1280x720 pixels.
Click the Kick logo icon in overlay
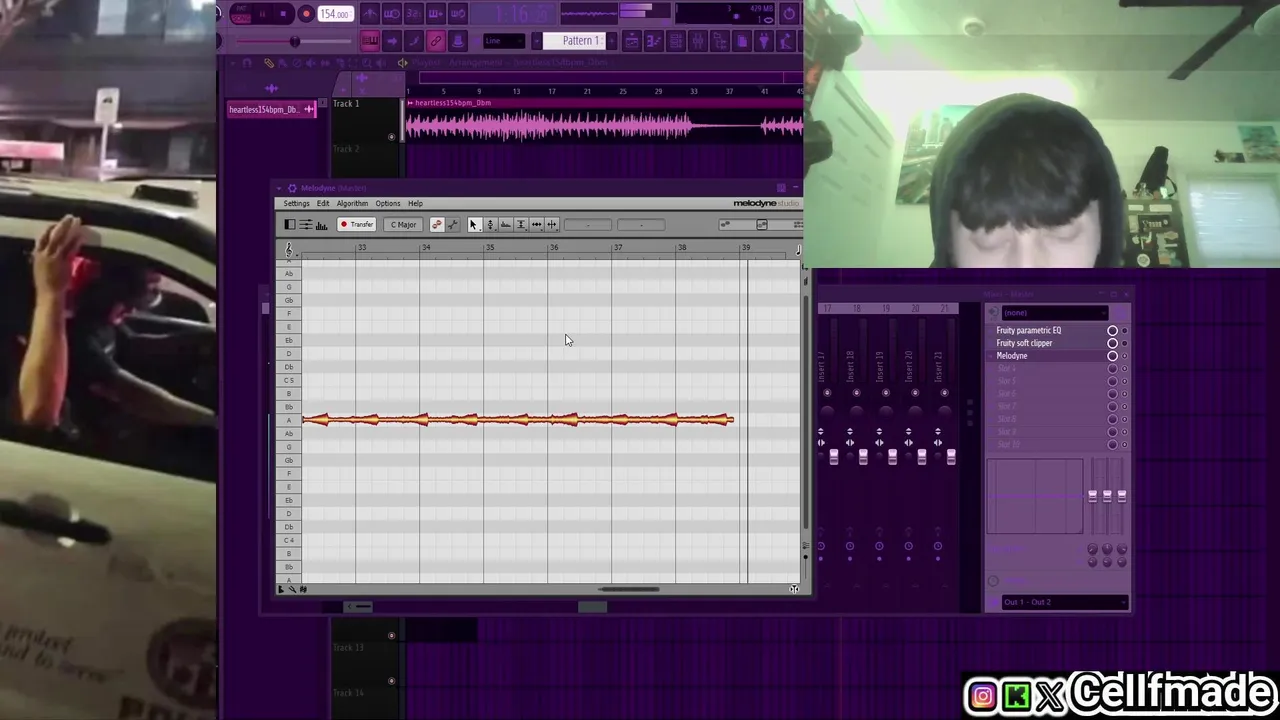point(1017,696)
